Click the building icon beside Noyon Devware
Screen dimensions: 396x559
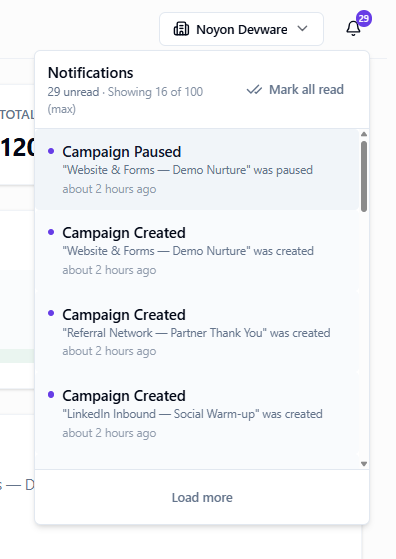click(x=181, y=29)
